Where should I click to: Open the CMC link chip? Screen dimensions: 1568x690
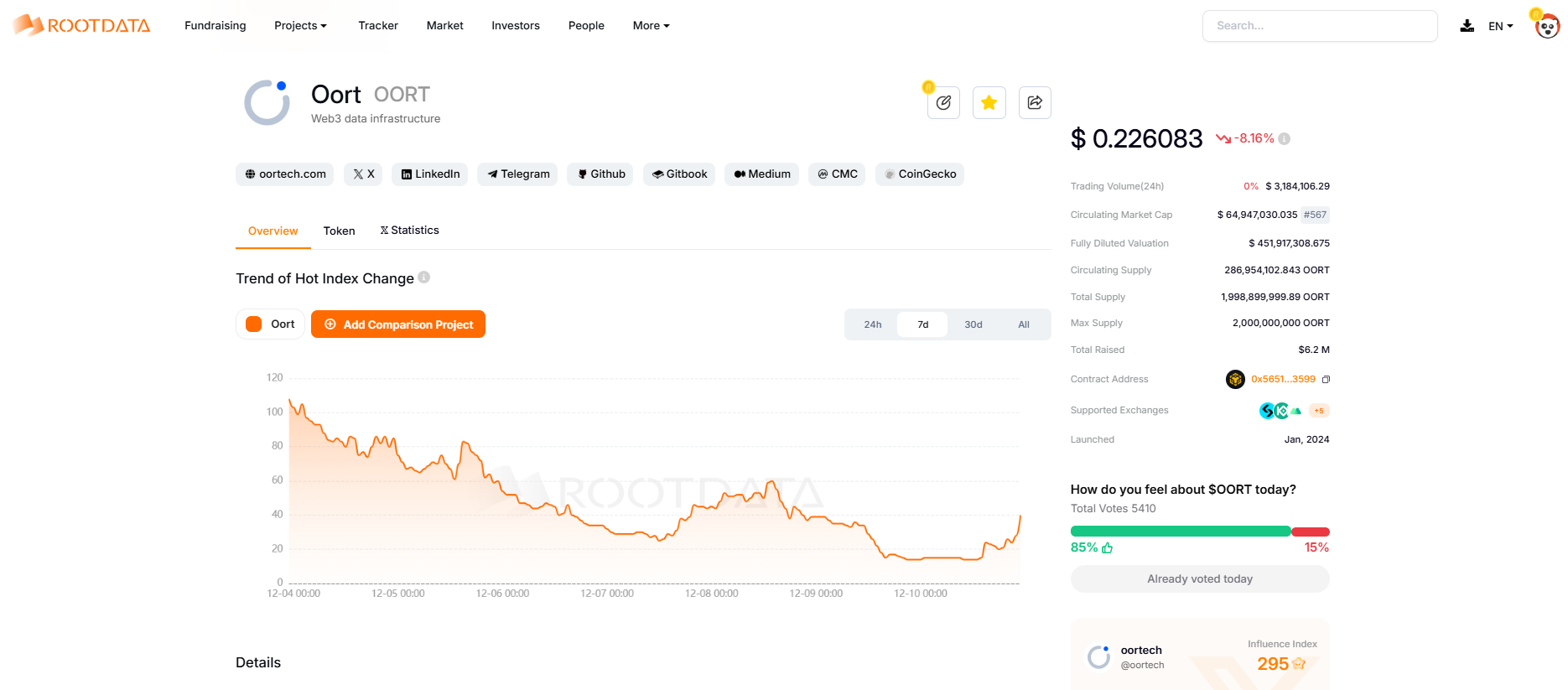point(838,174)
